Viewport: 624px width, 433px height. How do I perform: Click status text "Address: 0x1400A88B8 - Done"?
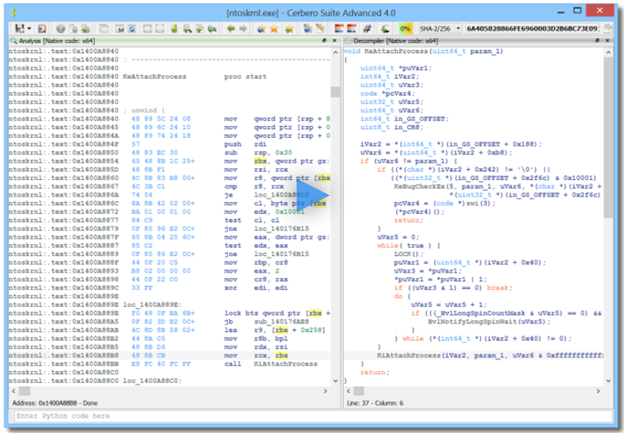coord(55,403)
